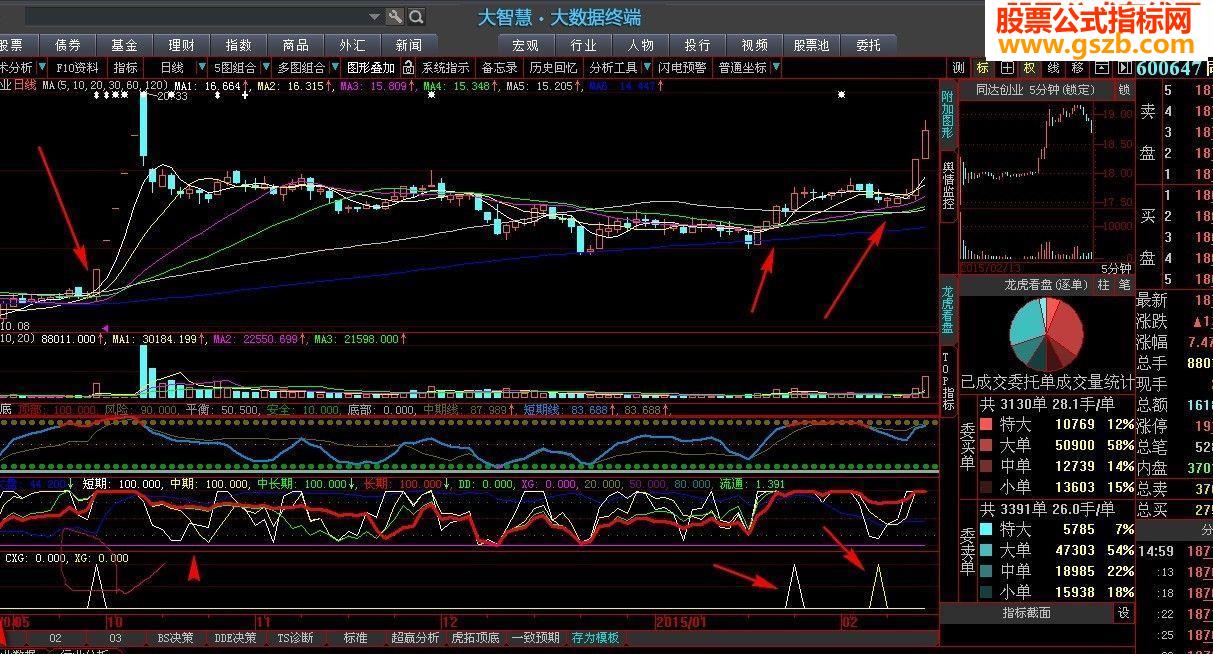Click the panel collapse box icon
The height and width of the screenshot is (654, 1213).
(1101, 68)
